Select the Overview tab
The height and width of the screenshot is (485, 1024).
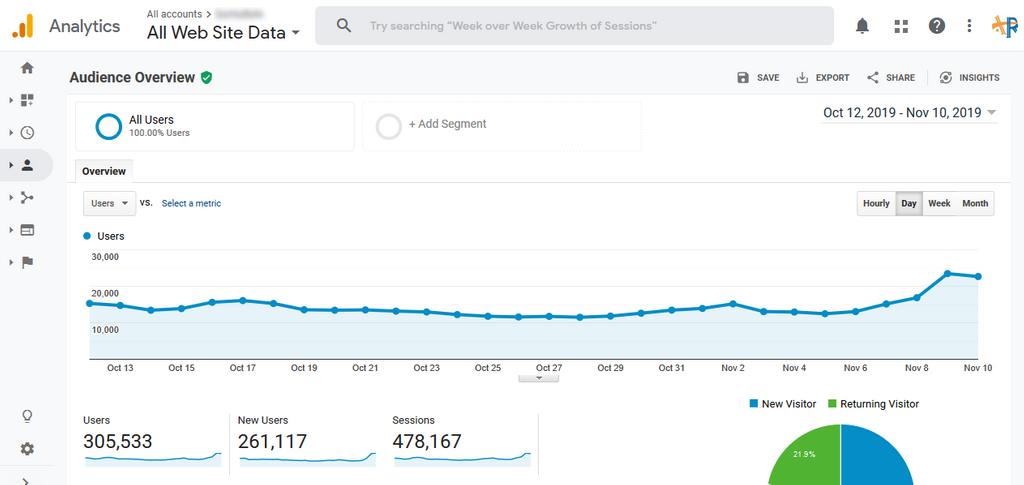104,172
